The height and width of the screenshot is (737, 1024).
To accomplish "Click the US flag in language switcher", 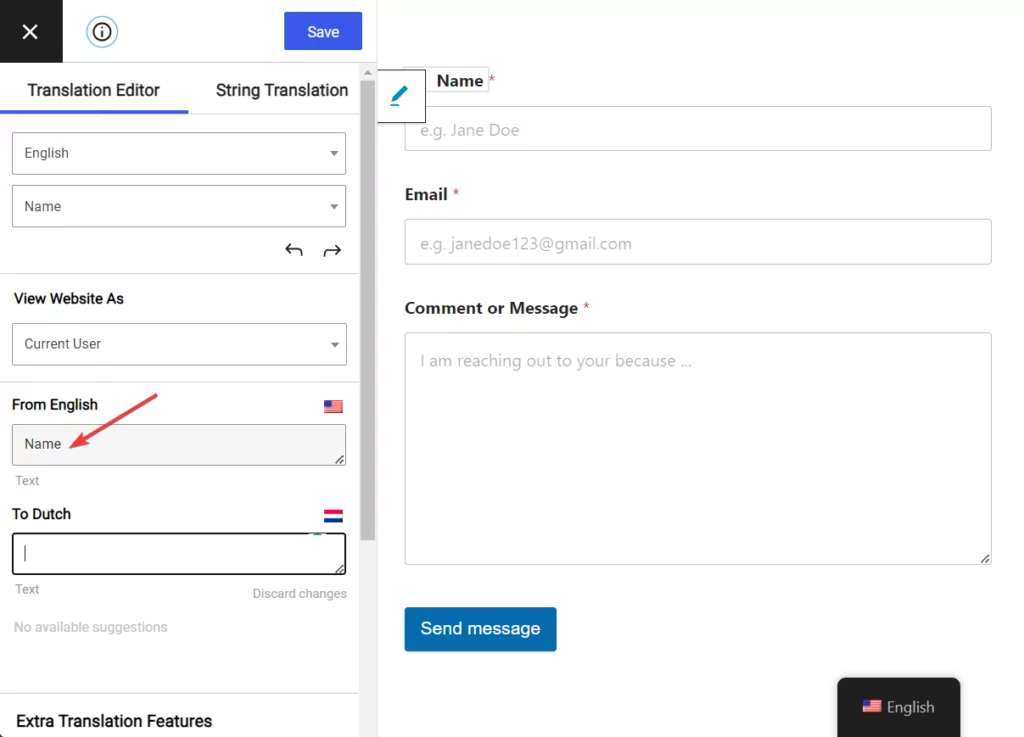I will 871,706.
